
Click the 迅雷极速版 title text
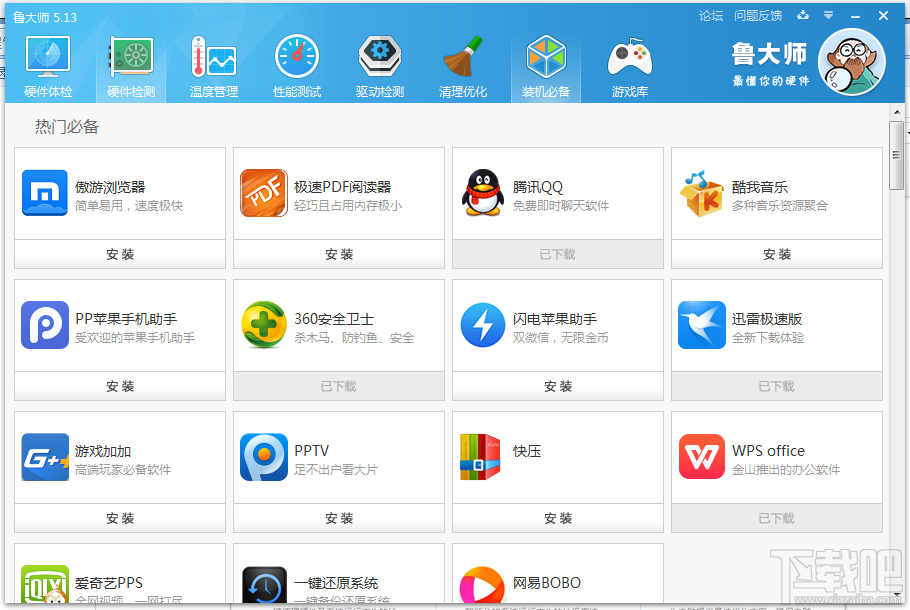coord(767,319)
